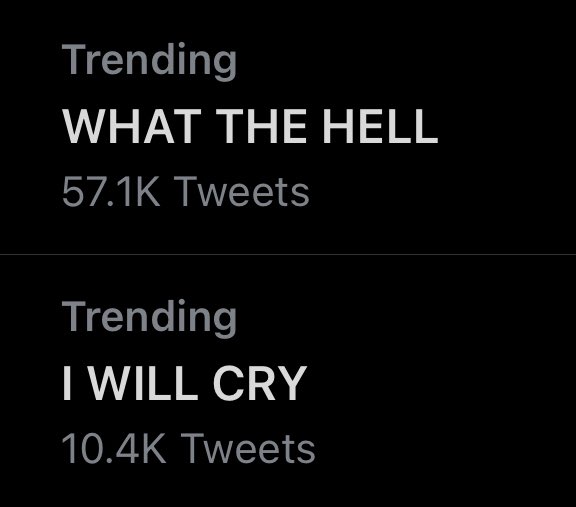Click the 10.4K Tweets count

coord(188,449)
